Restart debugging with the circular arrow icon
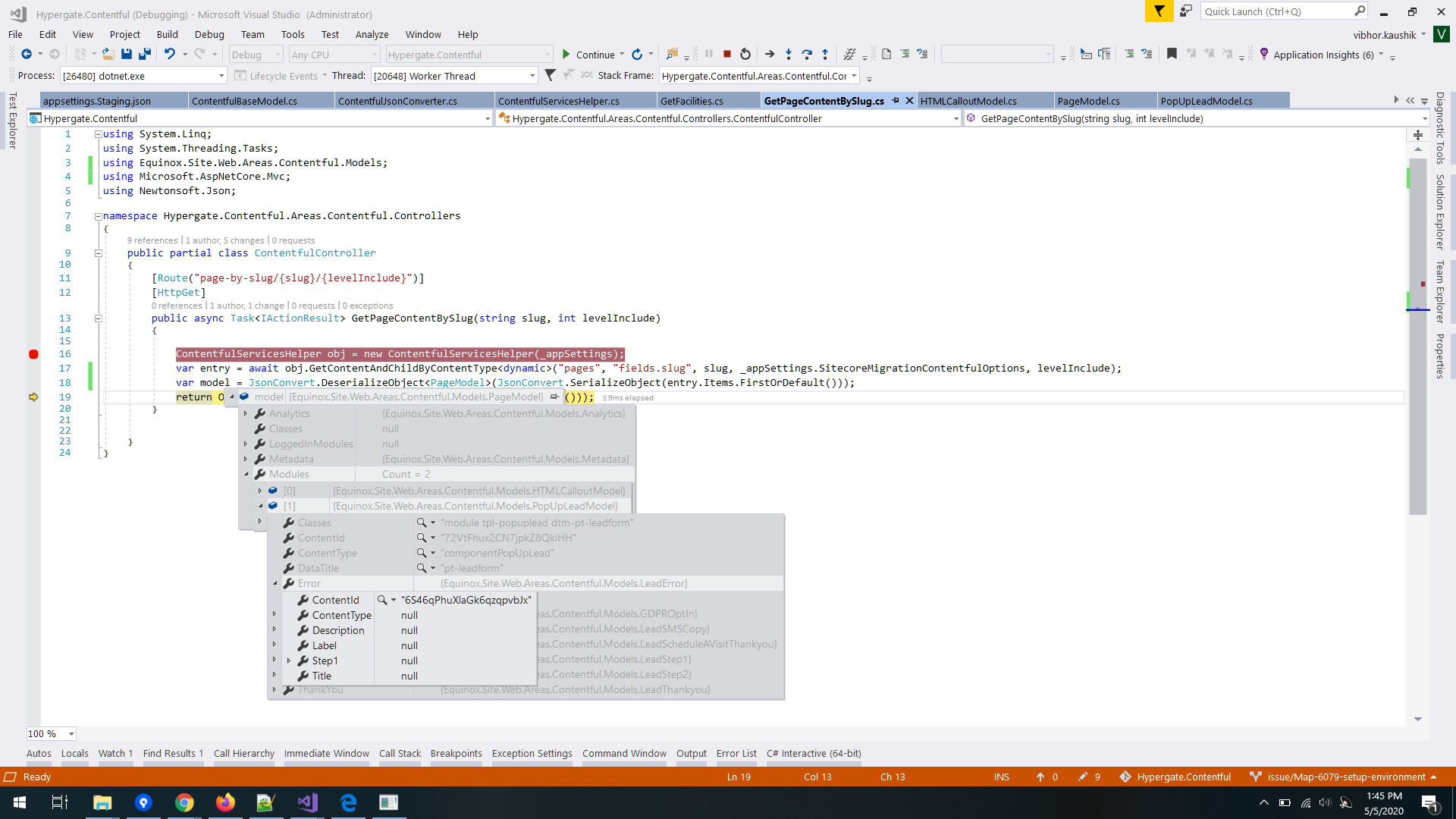Viewport: 1456px width, 819px height. pyautogui.click(x=745, y=54)
